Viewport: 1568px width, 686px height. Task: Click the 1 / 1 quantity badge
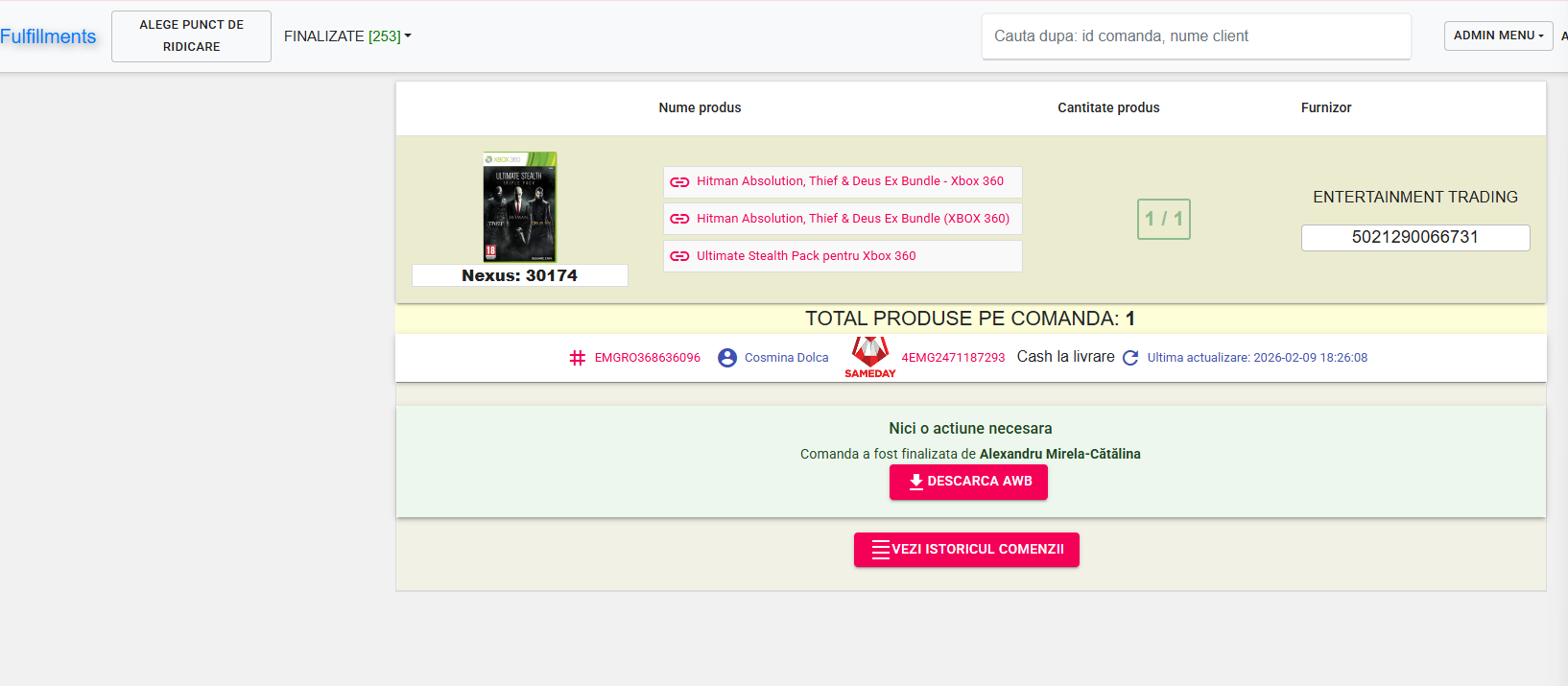[1163, 219]
